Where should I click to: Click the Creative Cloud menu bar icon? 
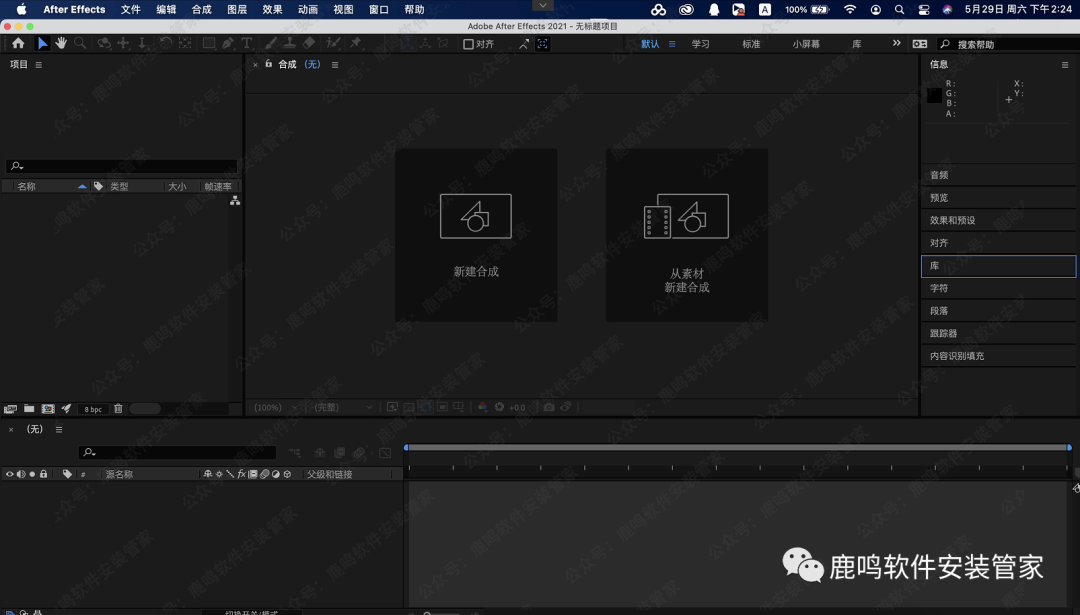[658, 10]
